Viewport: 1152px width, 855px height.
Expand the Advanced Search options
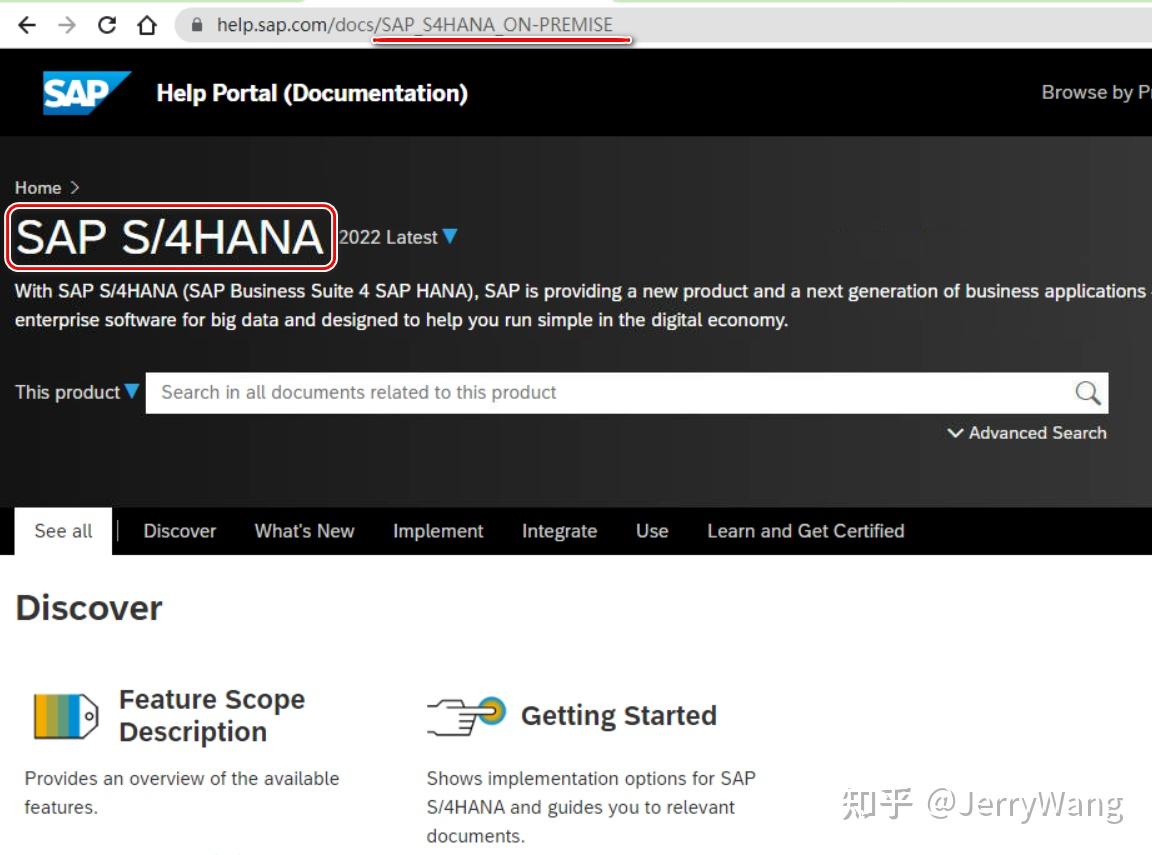[1026, 432]
